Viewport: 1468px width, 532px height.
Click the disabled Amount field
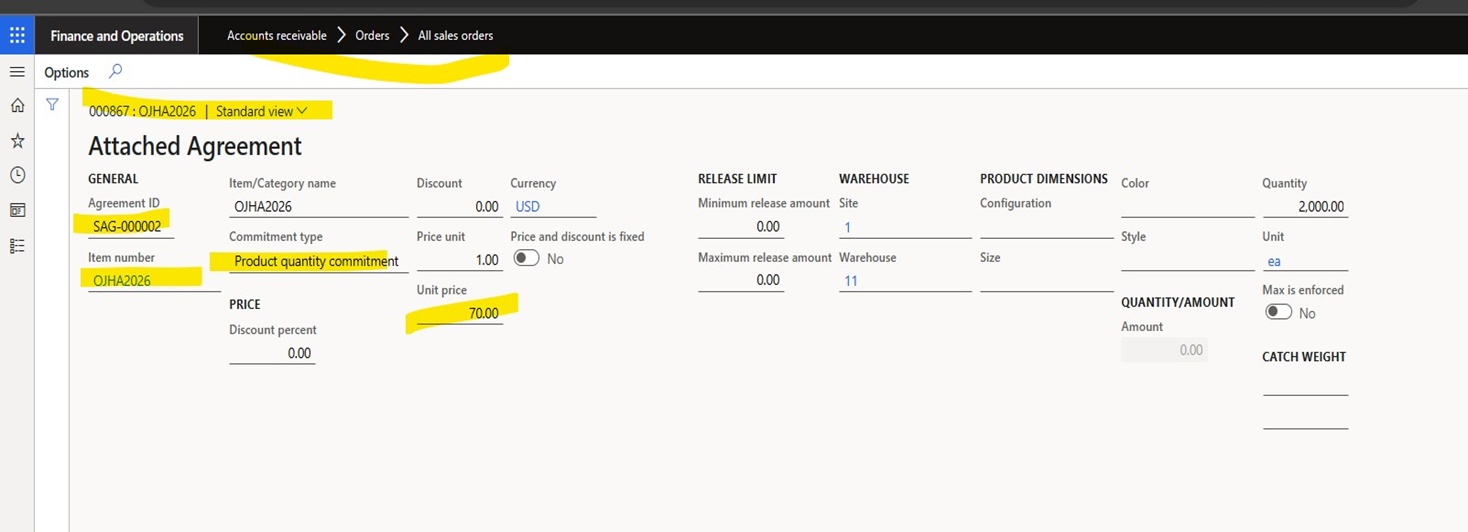point(1164,350)
